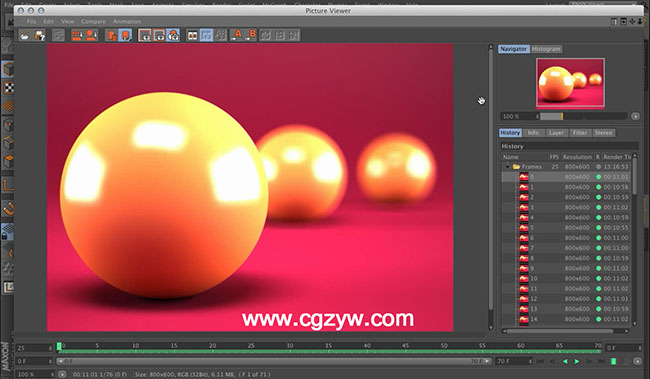The height and width of the screenshot is (379, 650).
Task: Select the Filter tab
Action: click(x=580, y=133)
